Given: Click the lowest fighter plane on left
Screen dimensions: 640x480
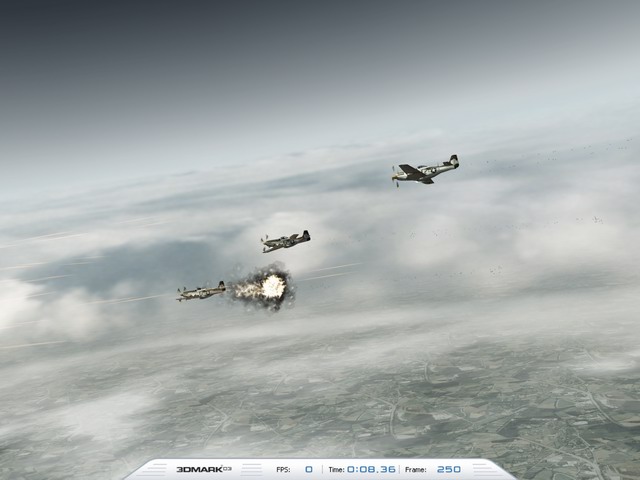Looking at the screenshot, I should click(201, 292).
